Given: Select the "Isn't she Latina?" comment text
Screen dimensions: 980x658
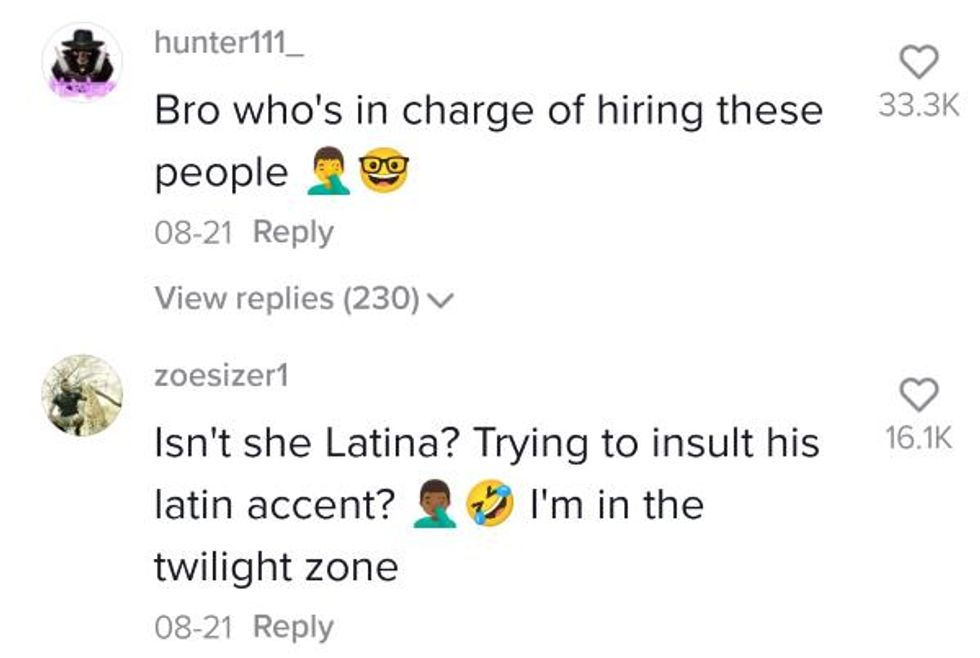Looking at the screenshot, I should coord(486,441).
